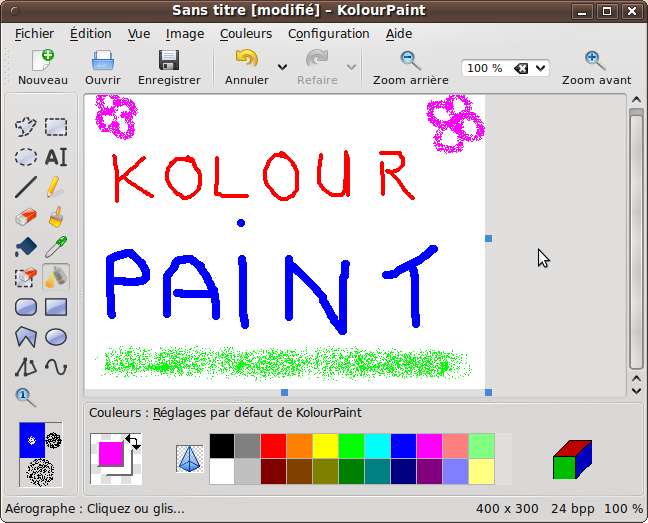Activate the Flood Fill bucket tool
Viewport: 648px width, 523px height.
point(26,246)
